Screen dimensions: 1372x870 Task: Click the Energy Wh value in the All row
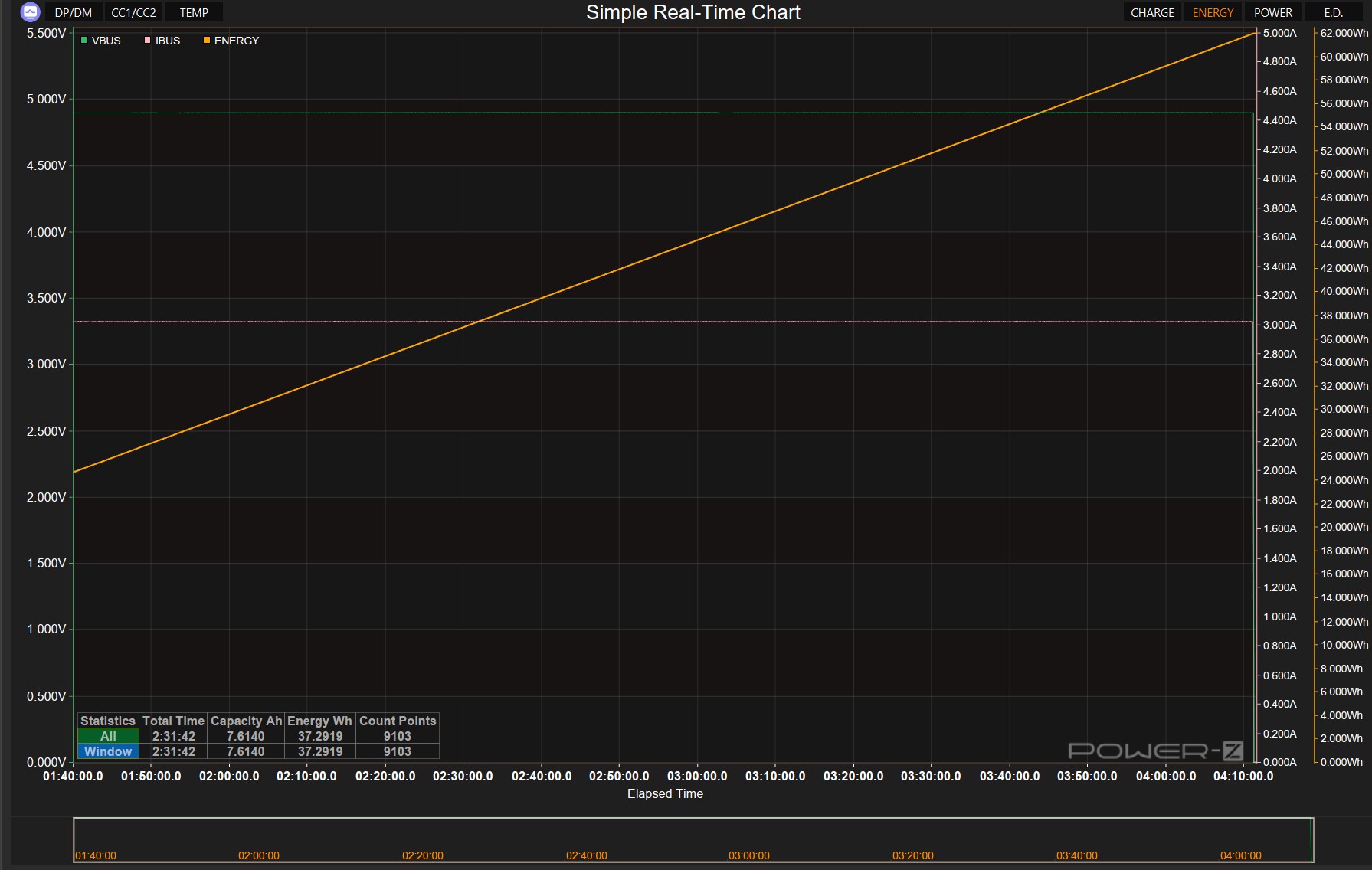pos(320,736)
